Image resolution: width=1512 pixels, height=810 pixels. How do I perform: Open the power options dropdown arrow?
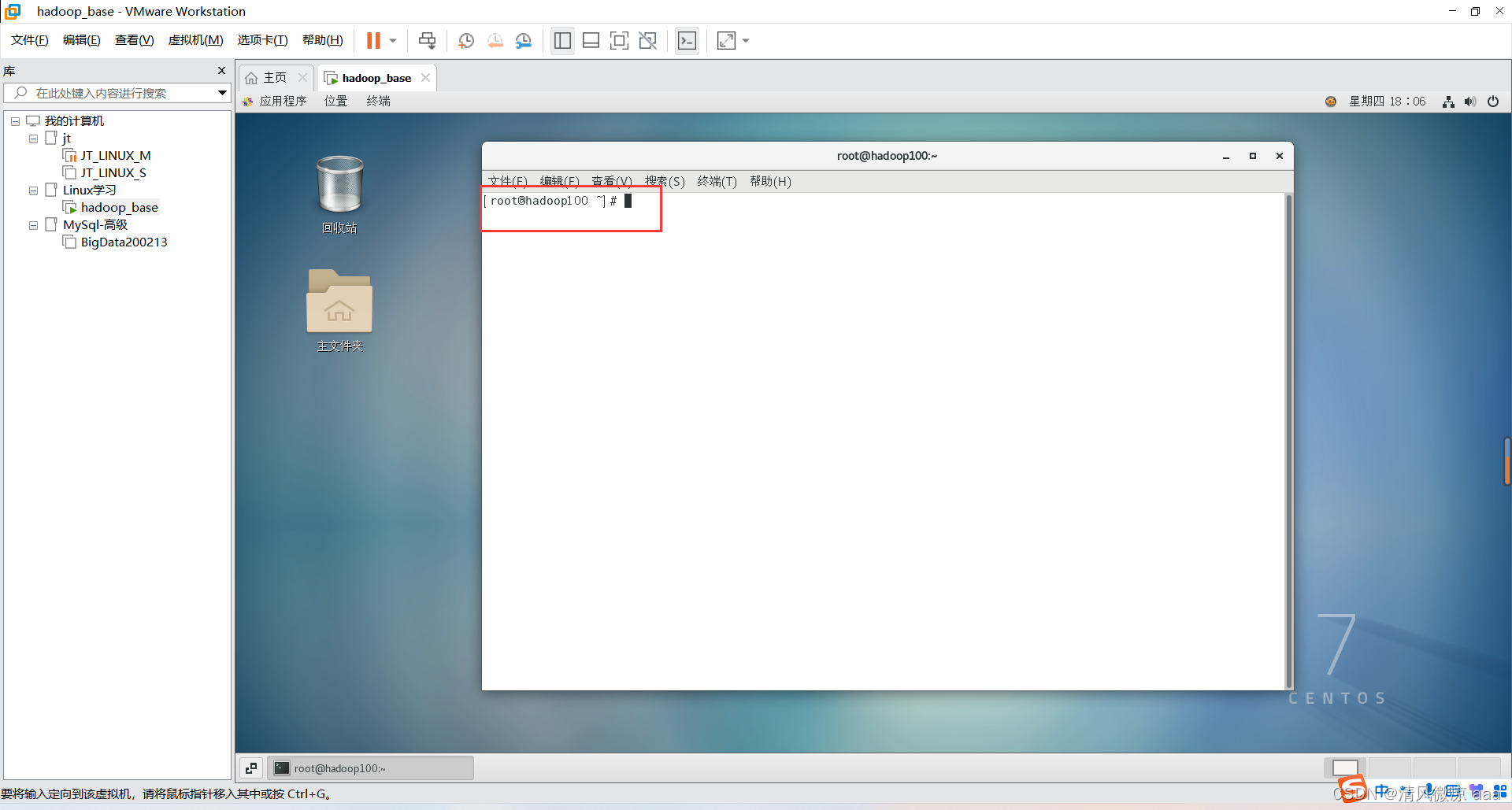click(x=393, y=40)
